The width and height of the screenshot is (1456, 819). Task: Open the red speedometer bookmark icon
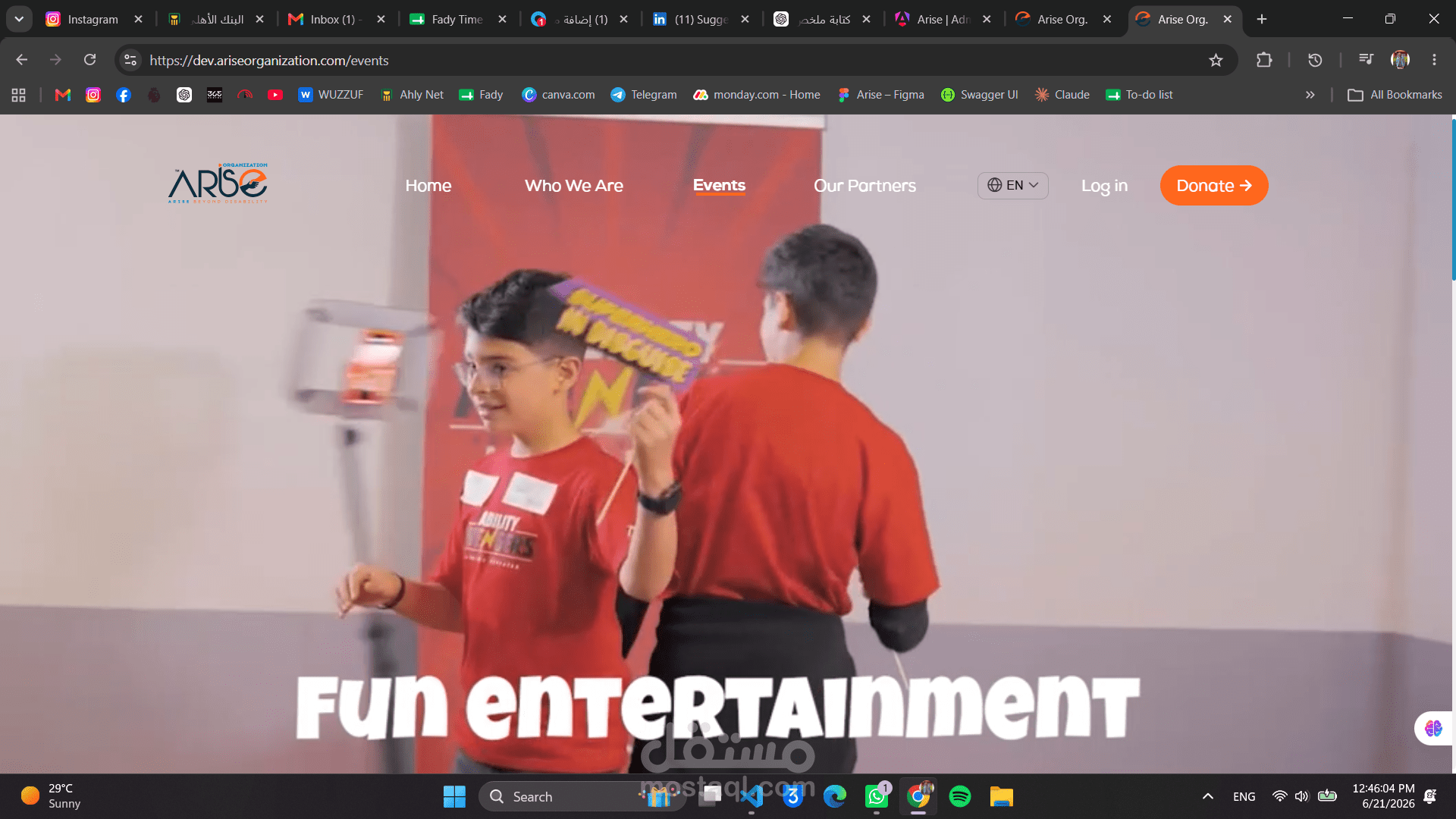(245, 95)
